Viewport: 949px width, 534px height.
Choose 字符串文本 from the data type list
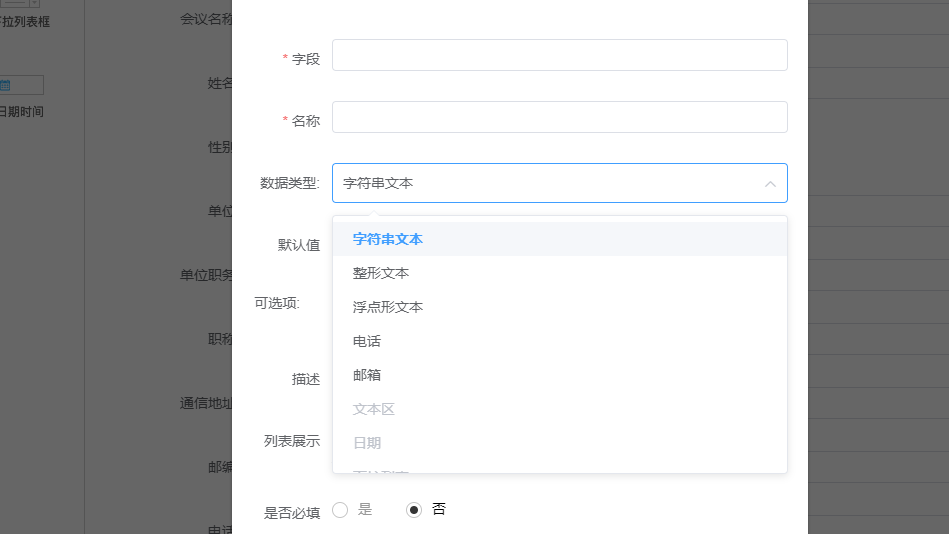tap(388, 239)
